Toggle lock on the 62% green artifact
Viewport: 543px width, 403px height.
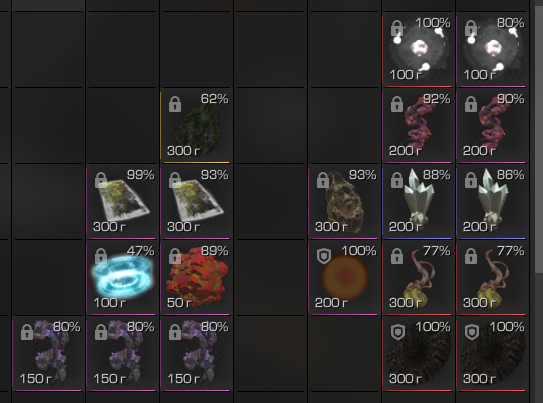[x=175, y=104]
